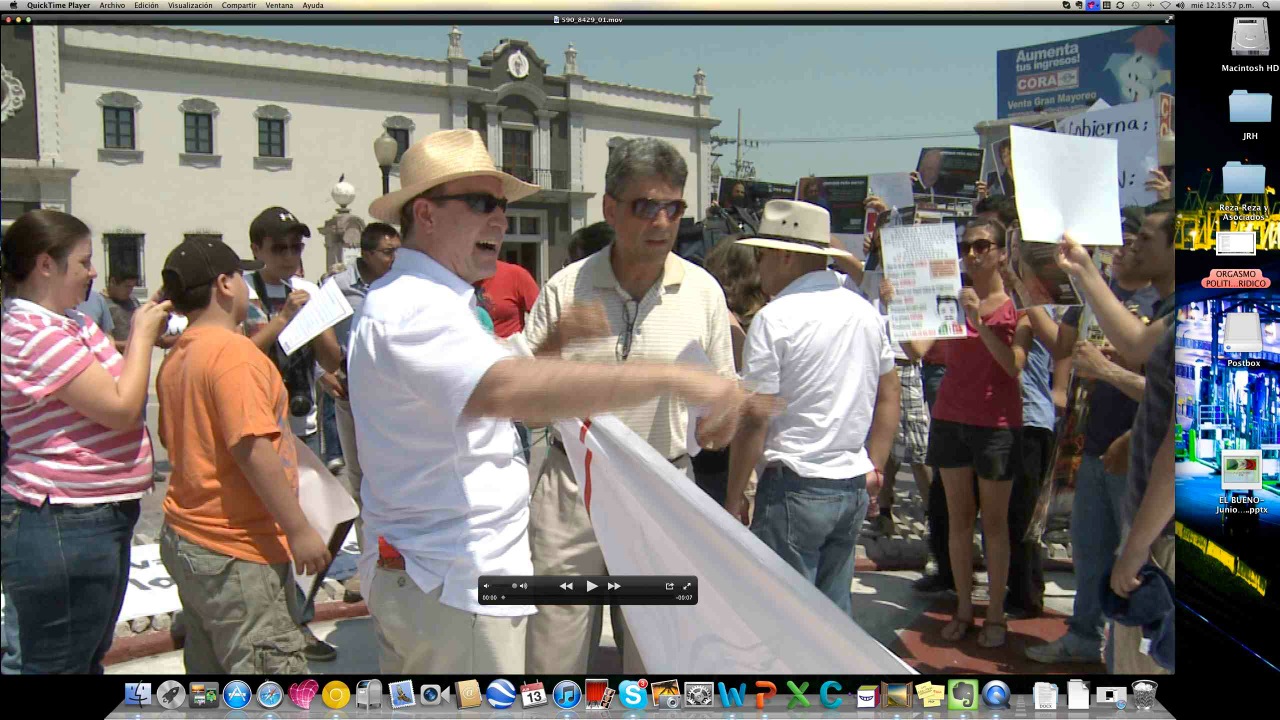Open the Ayuda menu

(x=313, y=5)
